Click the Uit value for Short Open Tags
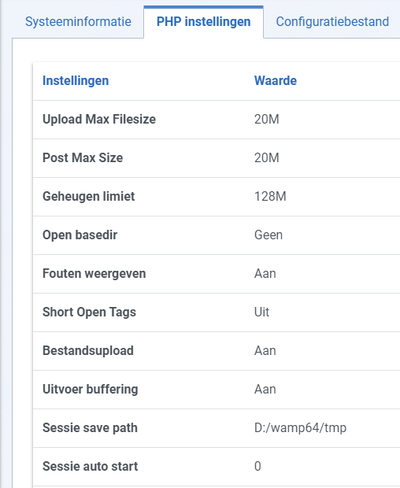This screenshot has width=400, height=488. tap(262, 312)
